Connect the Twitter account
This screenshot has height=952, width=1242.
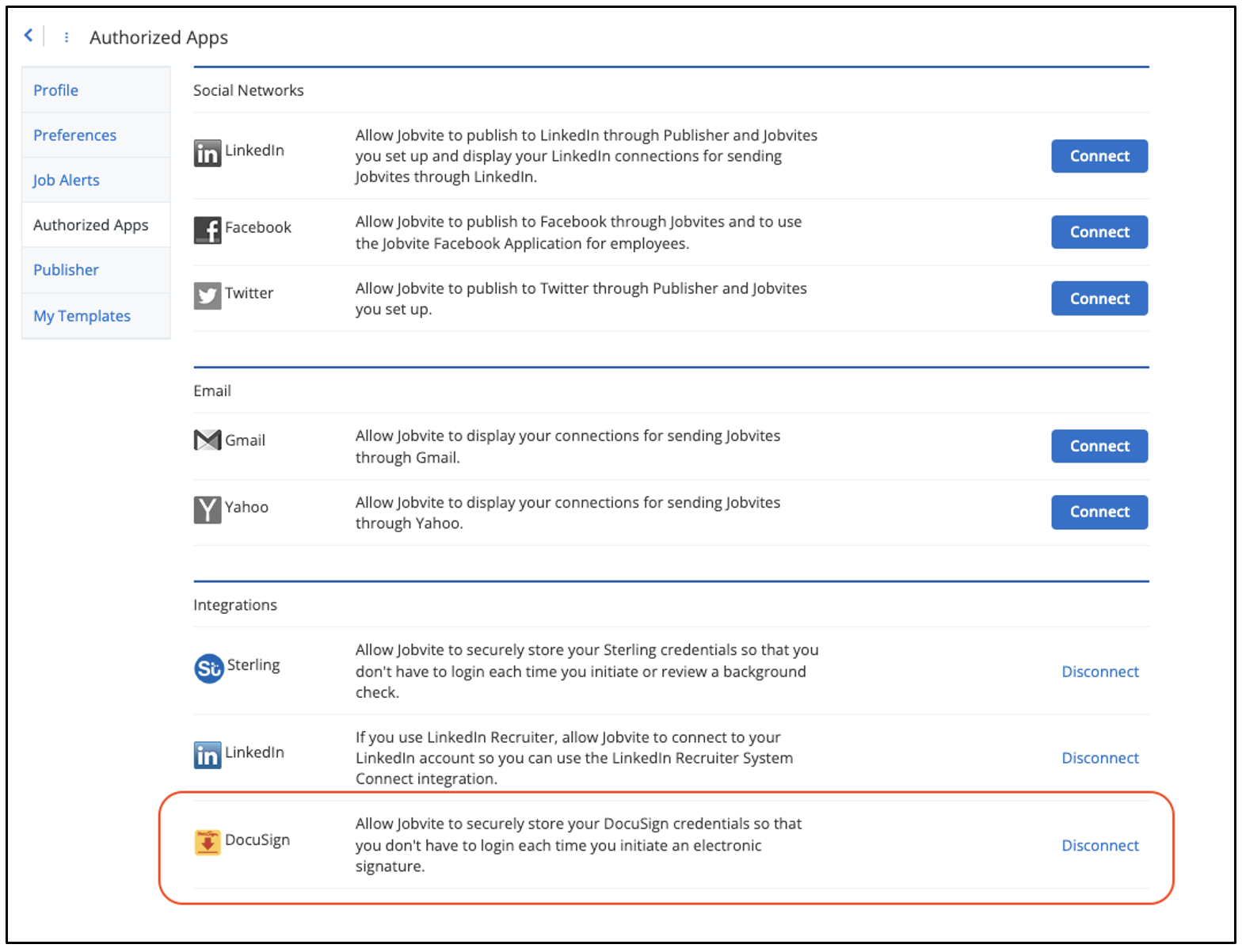[1099, 299]
